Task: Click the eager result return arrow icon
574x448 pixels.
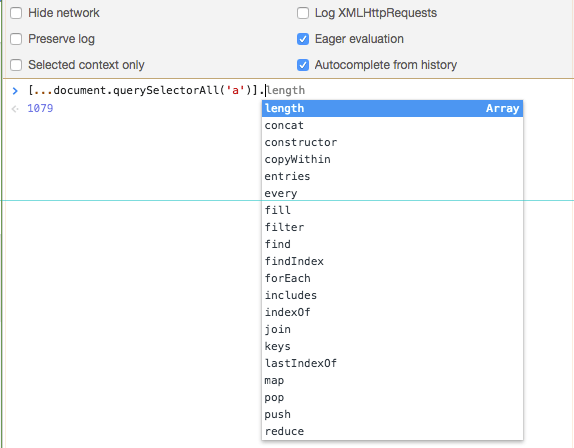Action: (15, 109)
